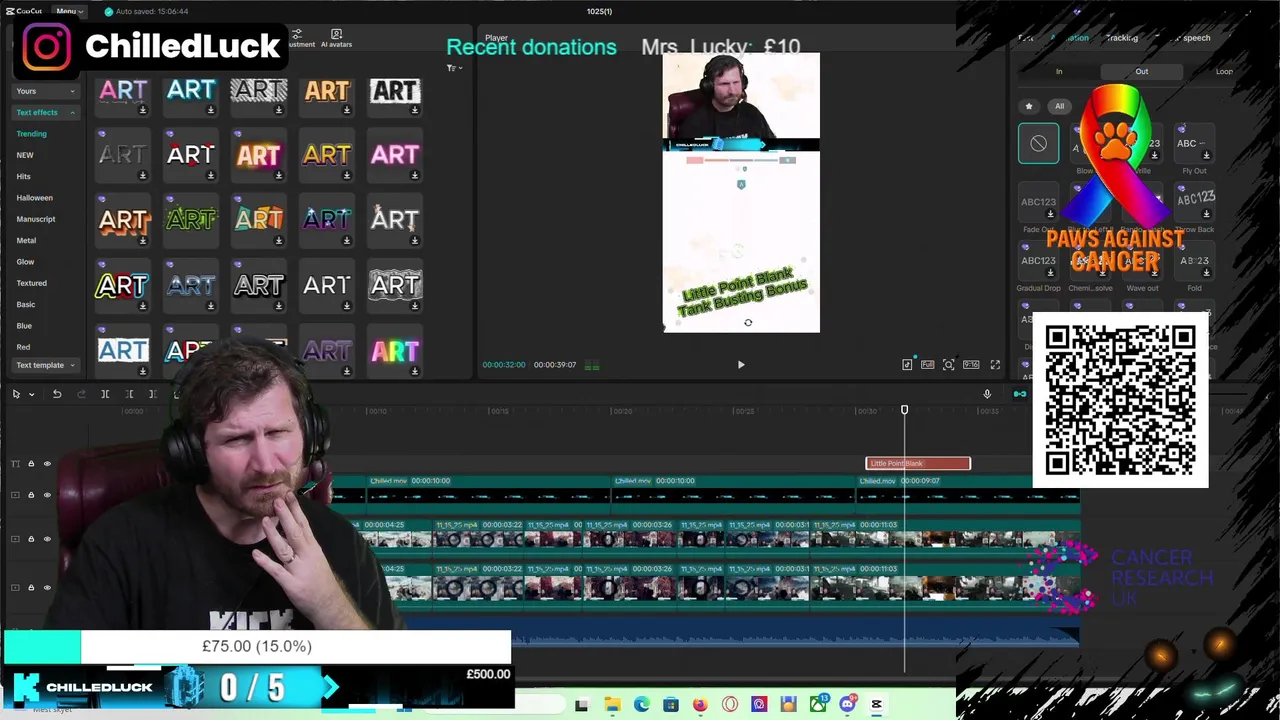Image resolution: width=1280 pixels, height=720 pixels.
Task: Select the None animation option
Action: [x=1038, y=143]
